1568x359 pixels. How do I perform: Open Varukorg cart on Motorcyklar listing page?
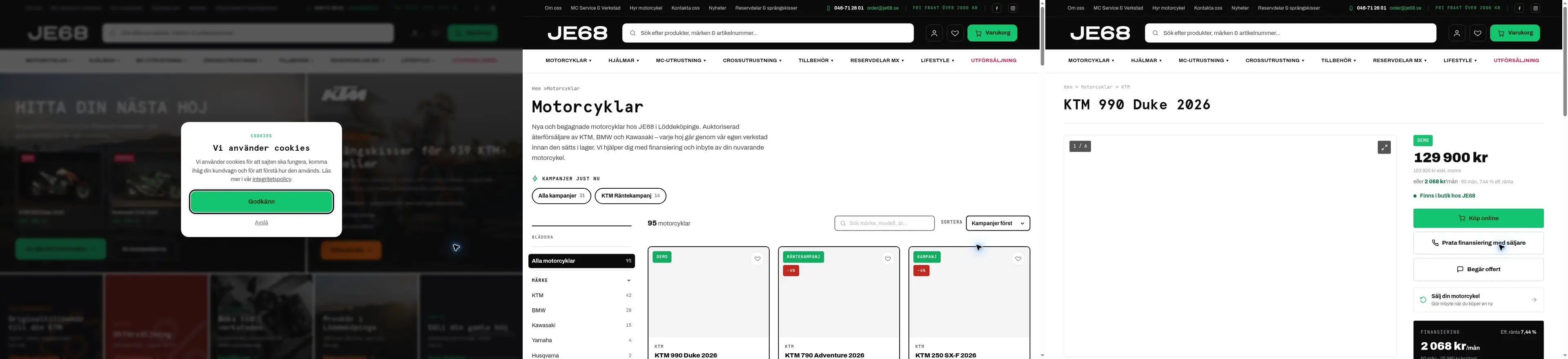click(x=992, y=33)
